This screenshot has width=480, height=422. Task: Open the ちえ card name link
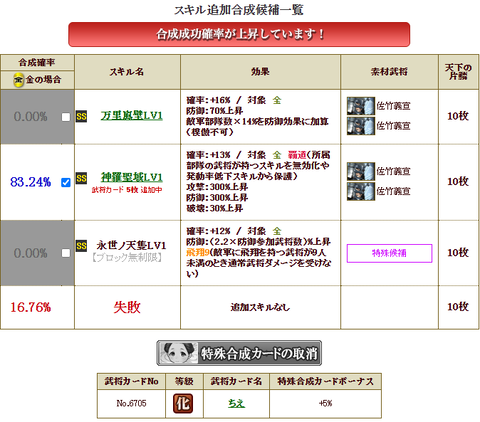pyautogui.click(x=236, y=403)
